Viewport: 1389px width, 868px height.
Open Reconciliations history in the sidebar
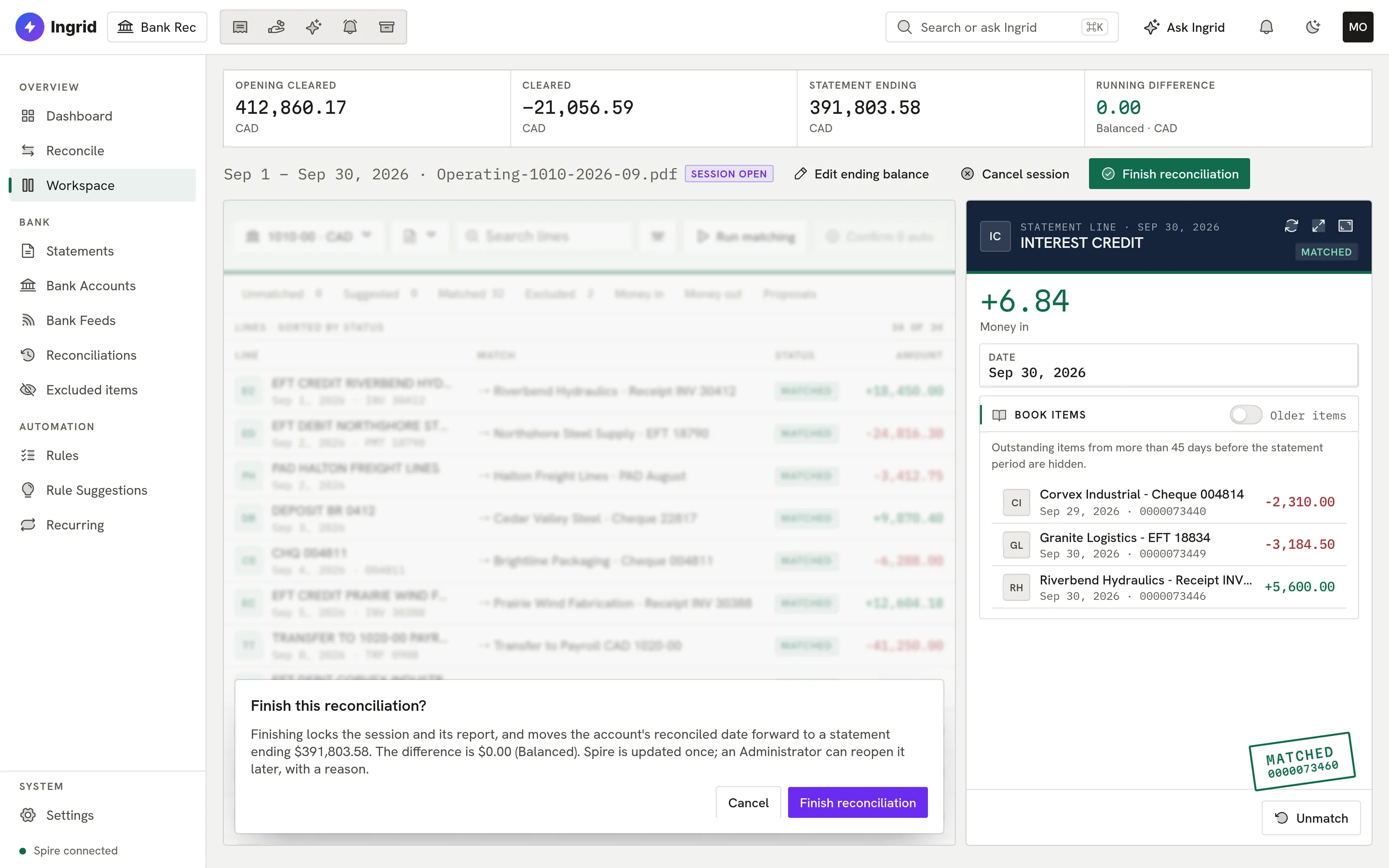[102, 355]
